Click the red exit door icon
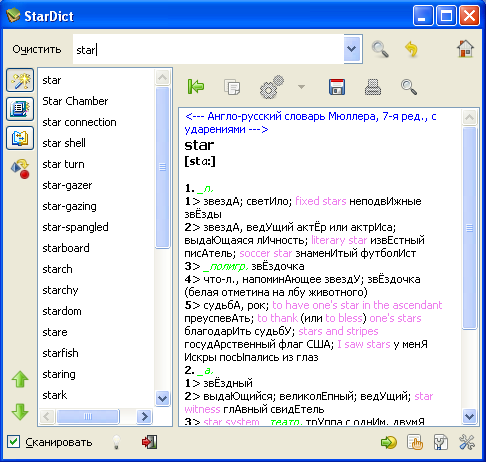Image resolution: width=486 pixels, height=462 pixels. [149, 442]
